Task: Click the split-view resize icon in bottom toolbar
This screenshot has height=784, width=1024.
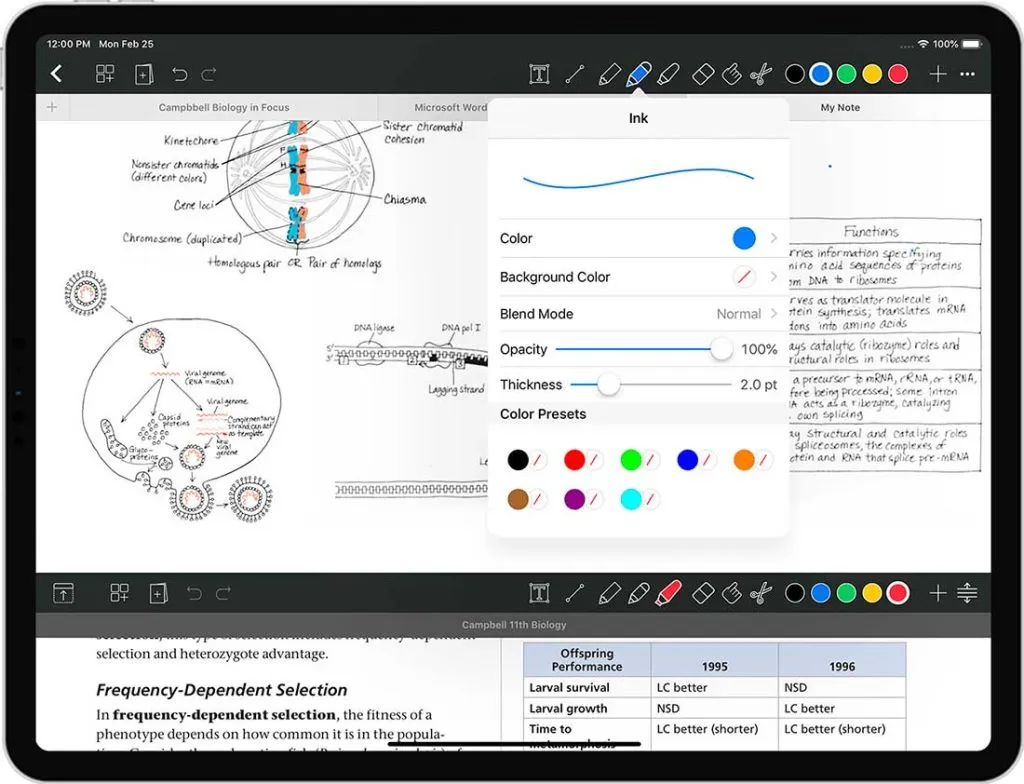Action: click(967, 593)
